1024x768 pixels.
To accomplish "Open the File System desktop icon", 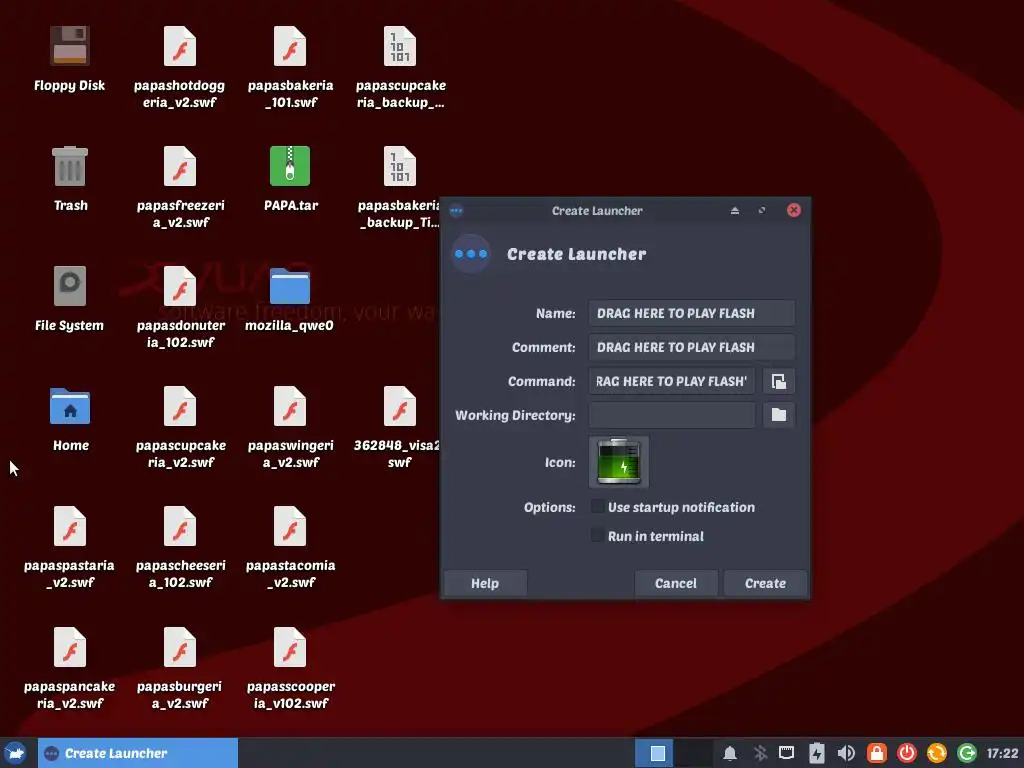I will click(x=69, y=286).
